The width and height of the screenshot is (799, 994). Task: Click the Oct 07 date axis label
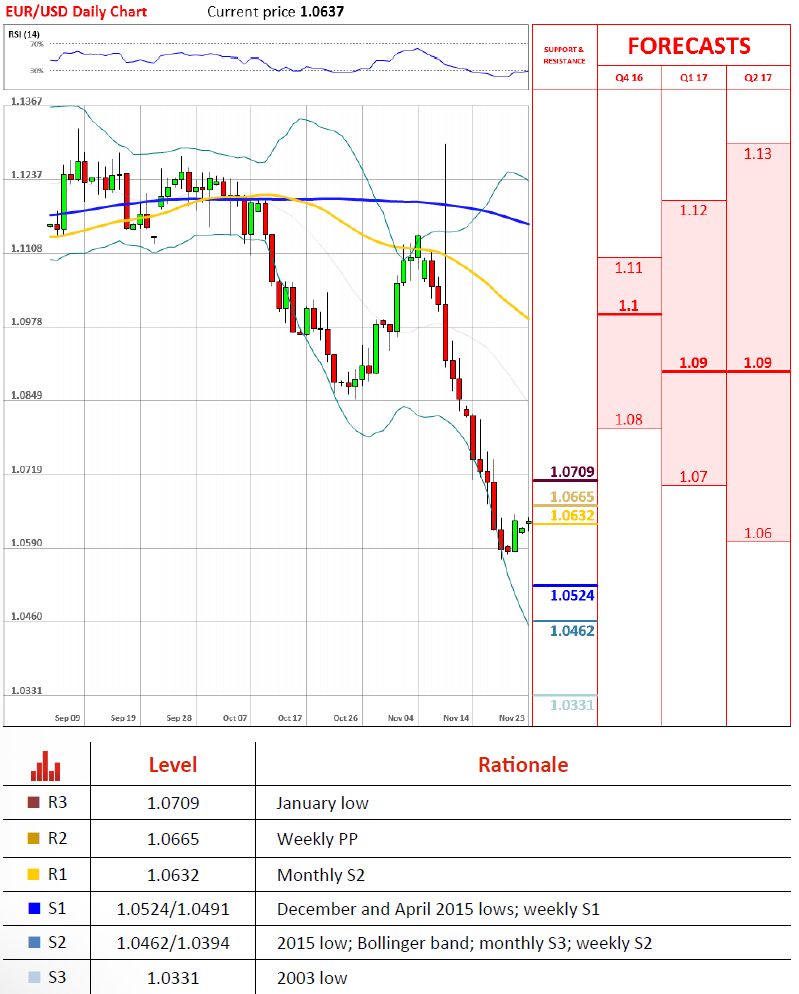[235, 718]
